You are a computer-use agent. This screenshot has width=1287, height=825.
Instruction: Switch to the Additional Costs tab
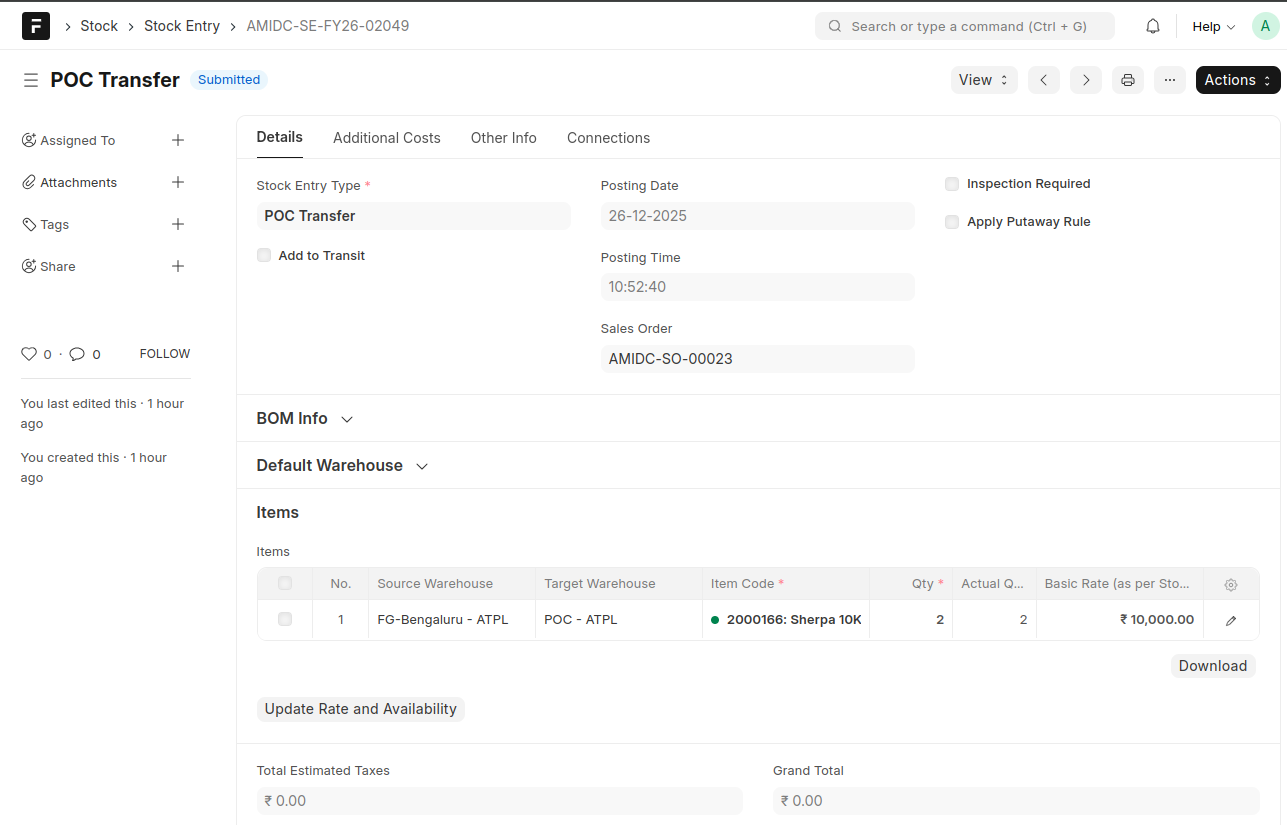tap(386, 138)
